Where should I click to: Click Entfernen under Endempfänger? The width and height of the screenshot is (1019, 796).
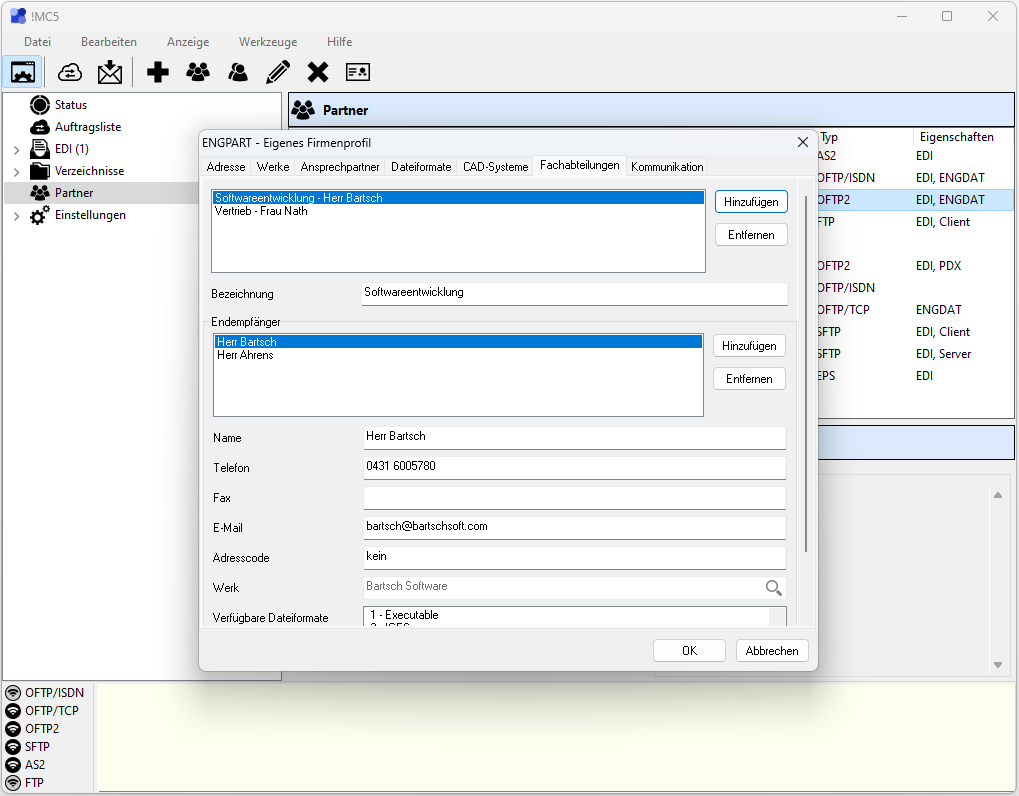(749, 379)
